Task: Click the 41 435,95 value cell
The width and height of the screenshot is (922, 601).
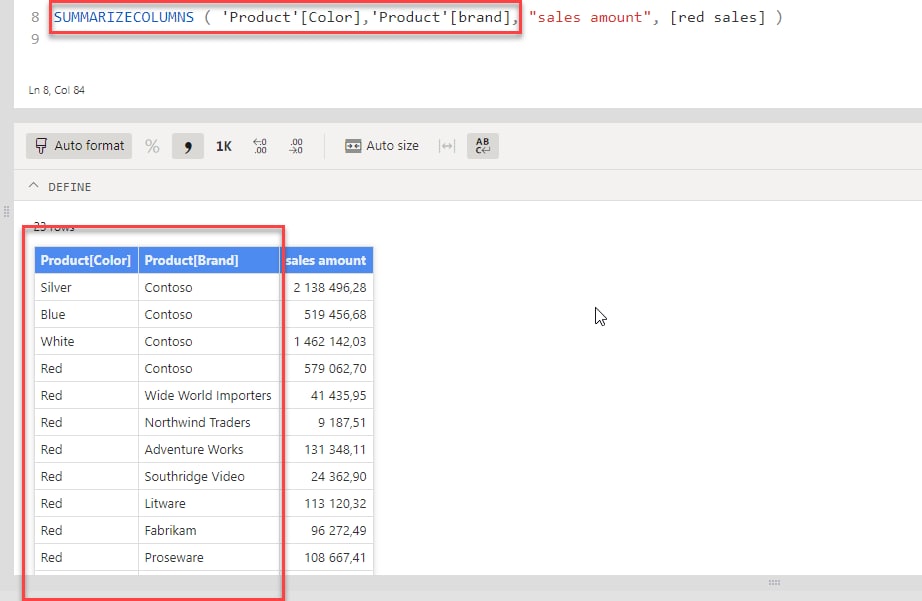Action: 326,396
